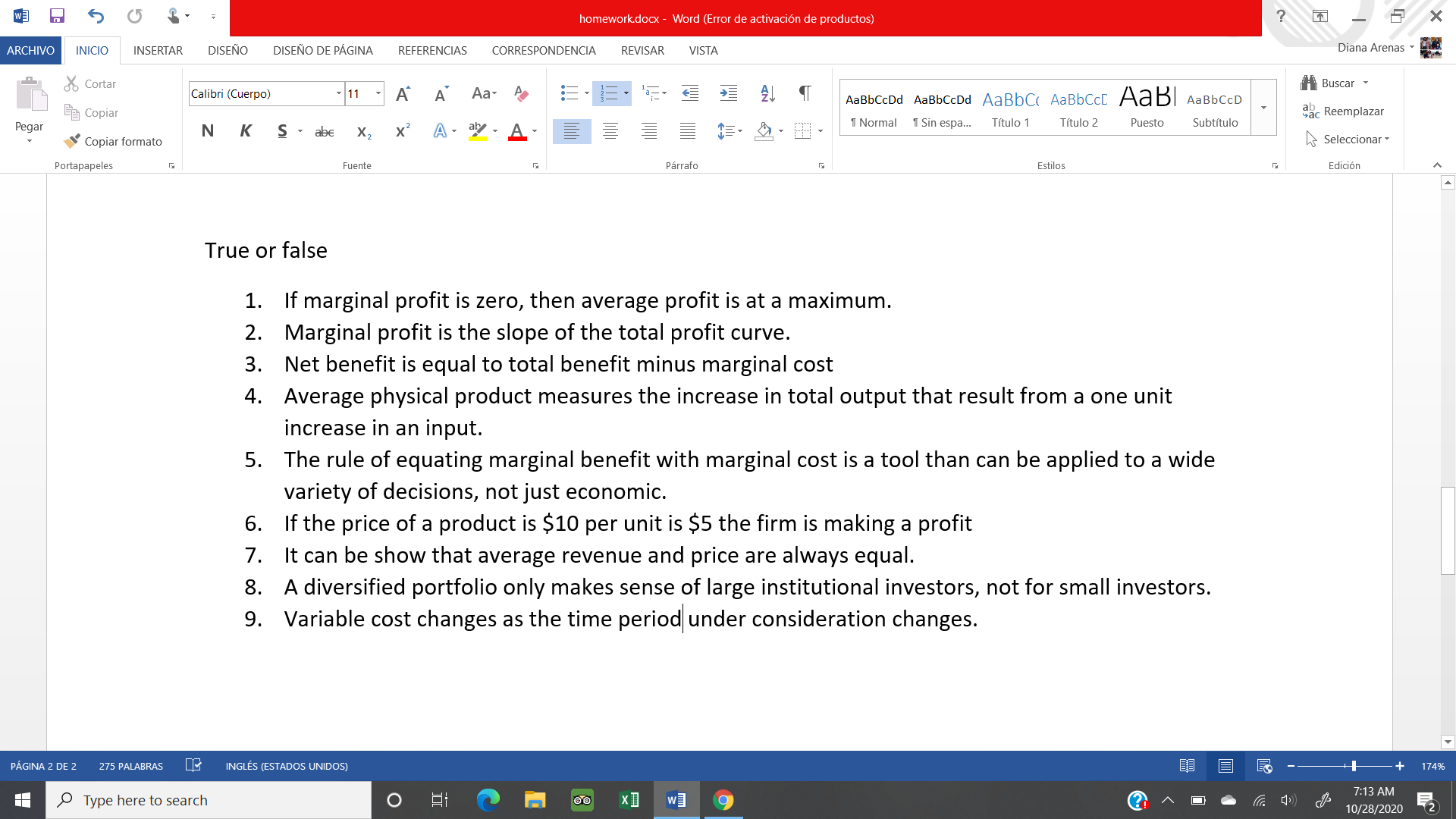This screenshot has width=1456, height=819.
Task: Click the Increase indent icon
Action: (728, 93)
